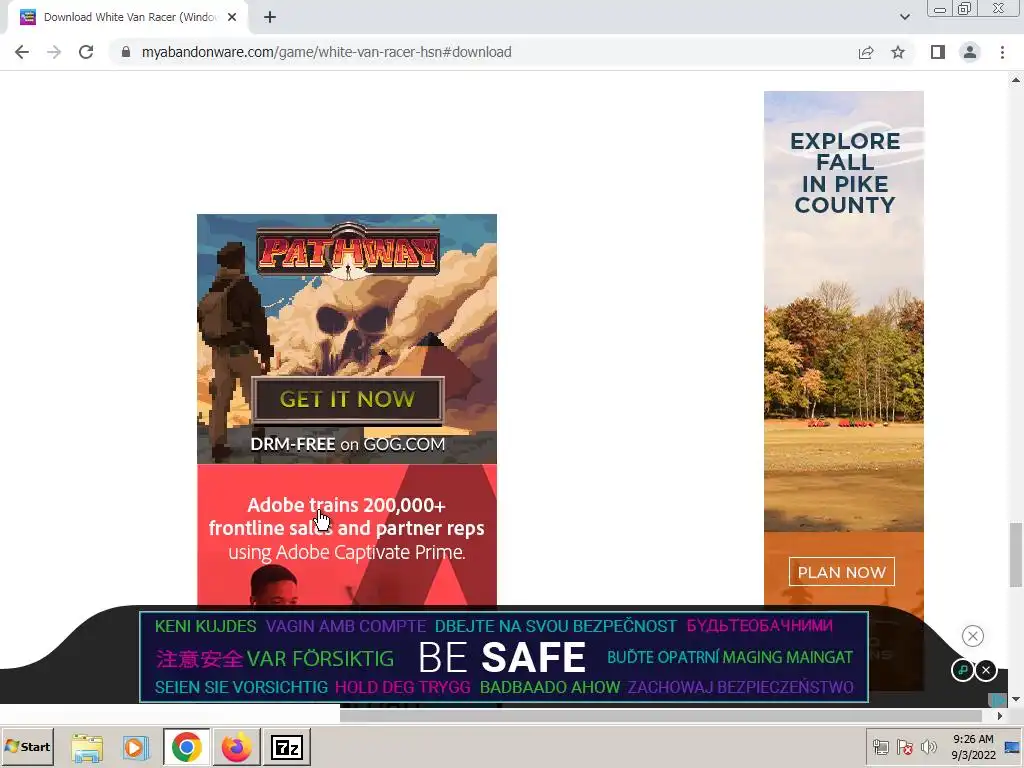Toggle Chrome side panel
This screenshot has width=1024, height=768.
[x=938, y=52]
